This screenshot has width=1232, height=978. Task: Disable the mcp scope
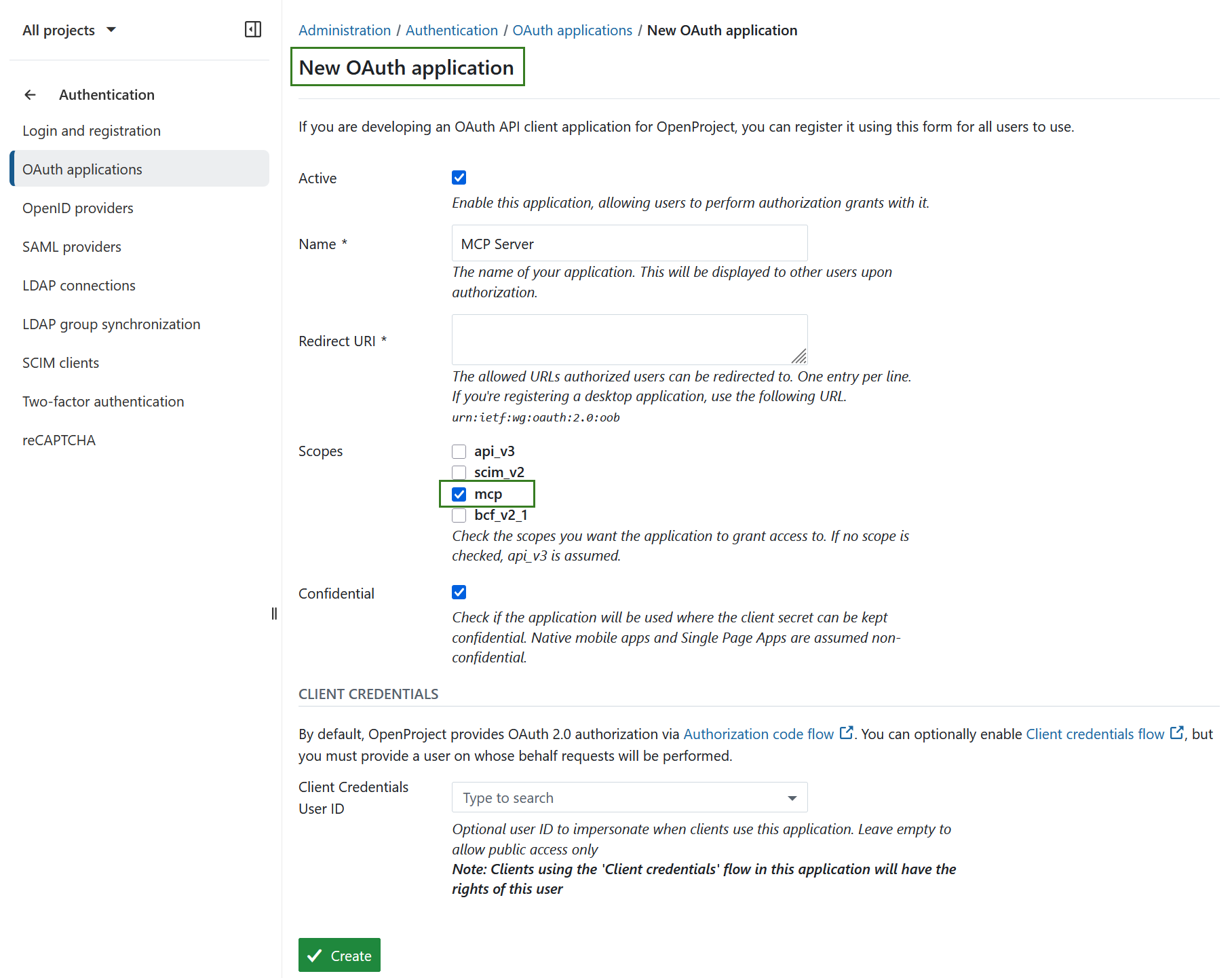459,494
